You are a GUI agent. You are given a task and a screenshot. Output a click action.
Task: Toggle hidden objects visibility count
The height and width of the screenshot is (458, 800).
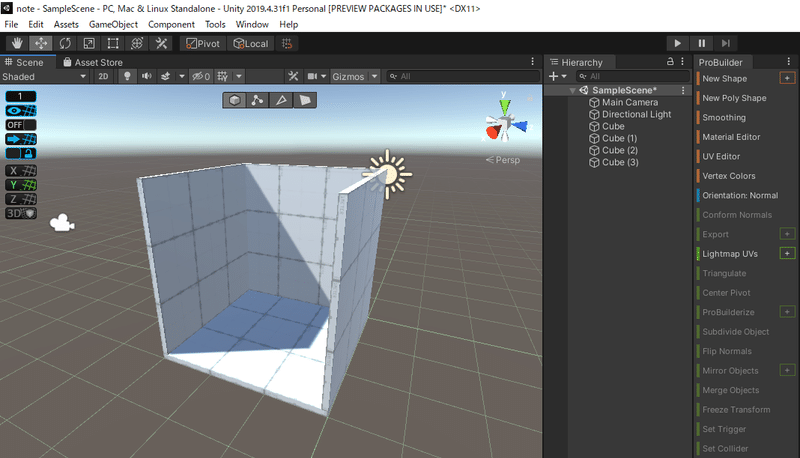201,76
